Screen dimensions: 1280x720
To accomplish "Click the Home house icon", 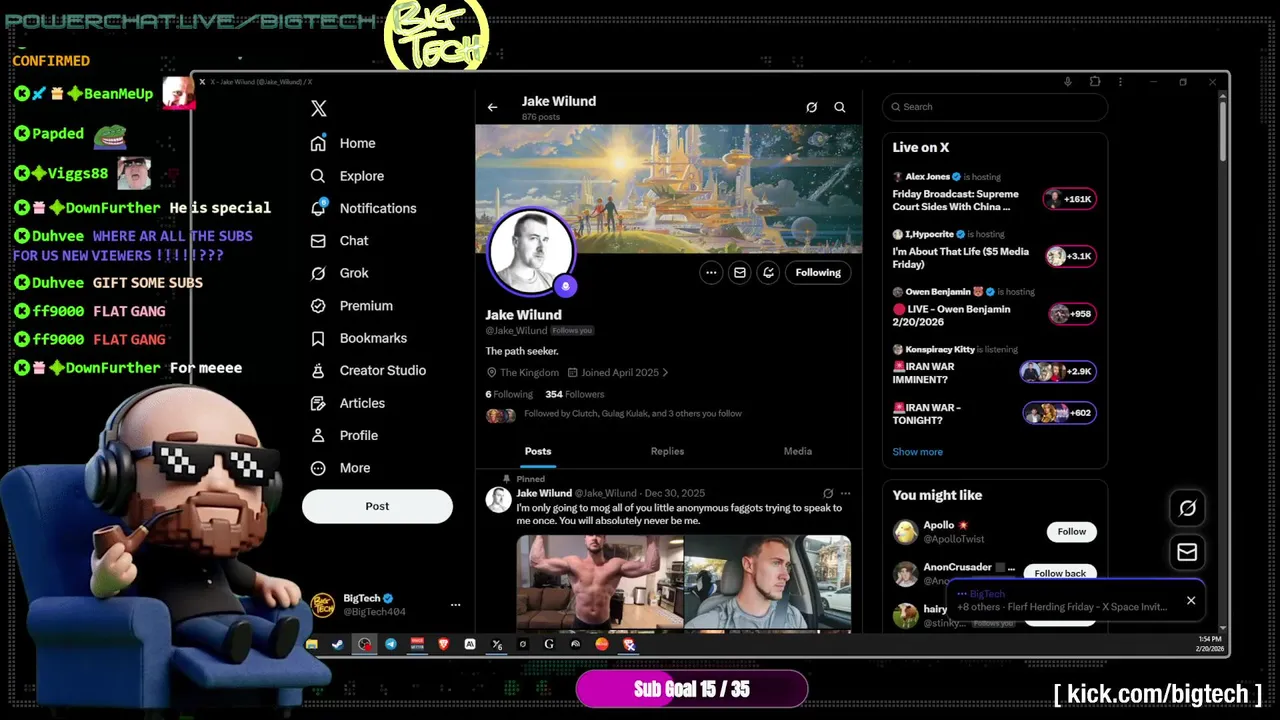I will [x=318, y=143].
